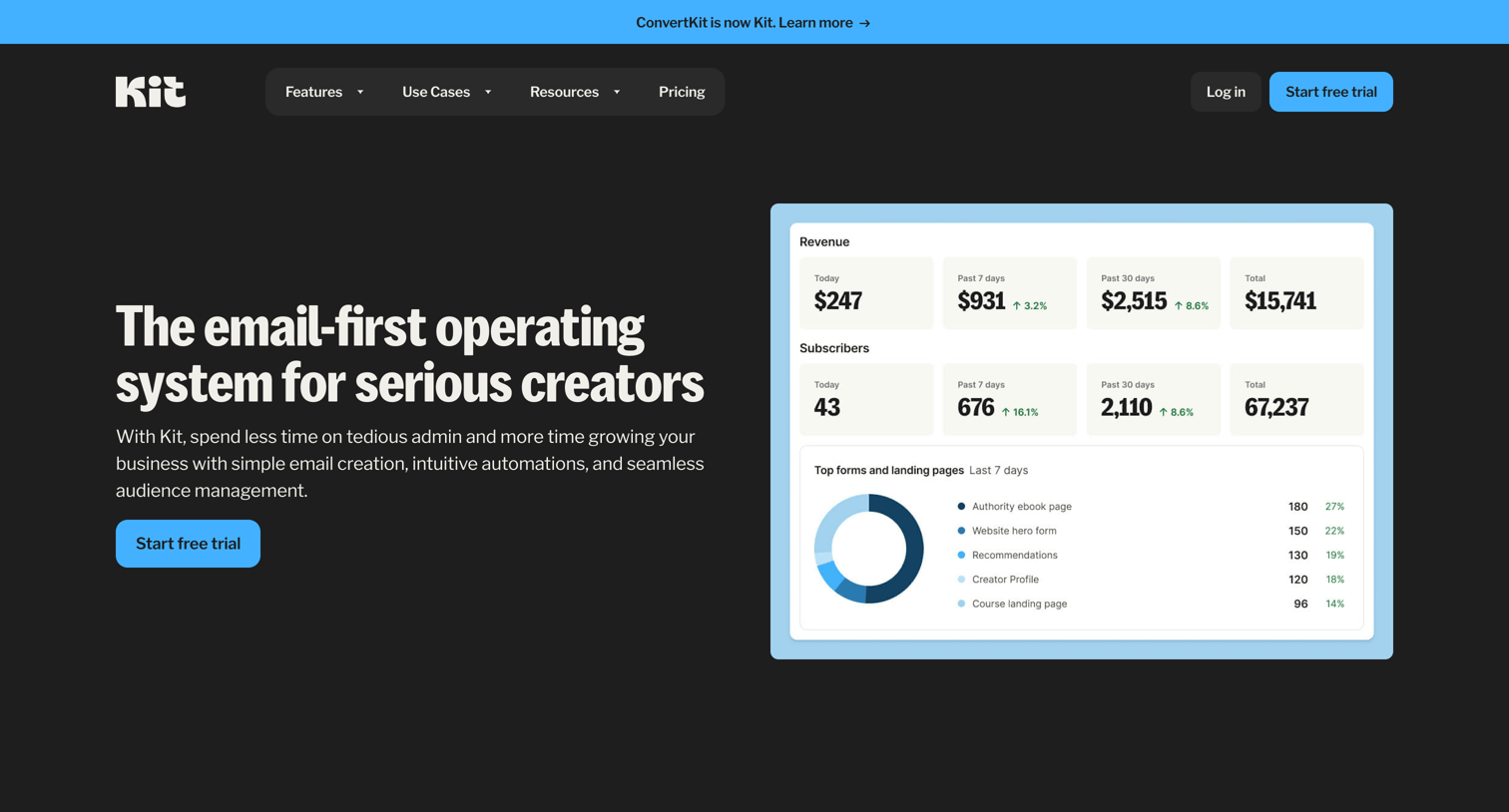This screenshot has width=1509, height=812.
Task: Click the Subscribers Past 30 days 2,110 value
Action: click(x=1127, y=407)
